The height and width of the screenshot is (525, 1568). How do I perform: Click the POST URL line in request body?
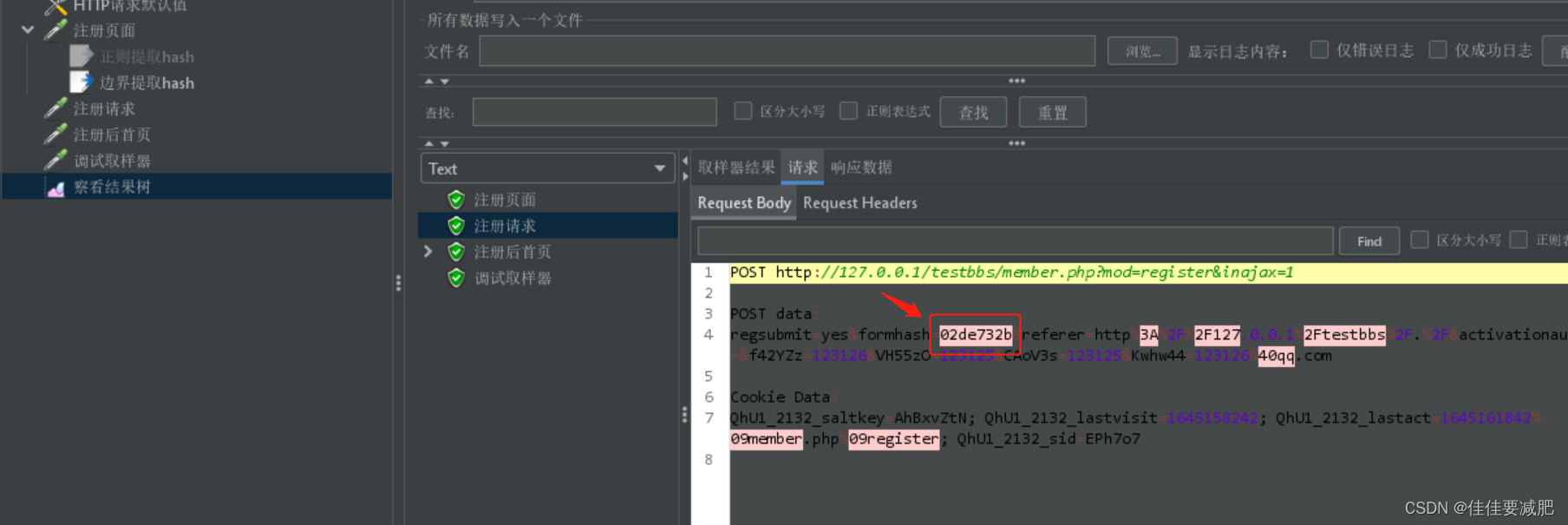[1148, 272]
